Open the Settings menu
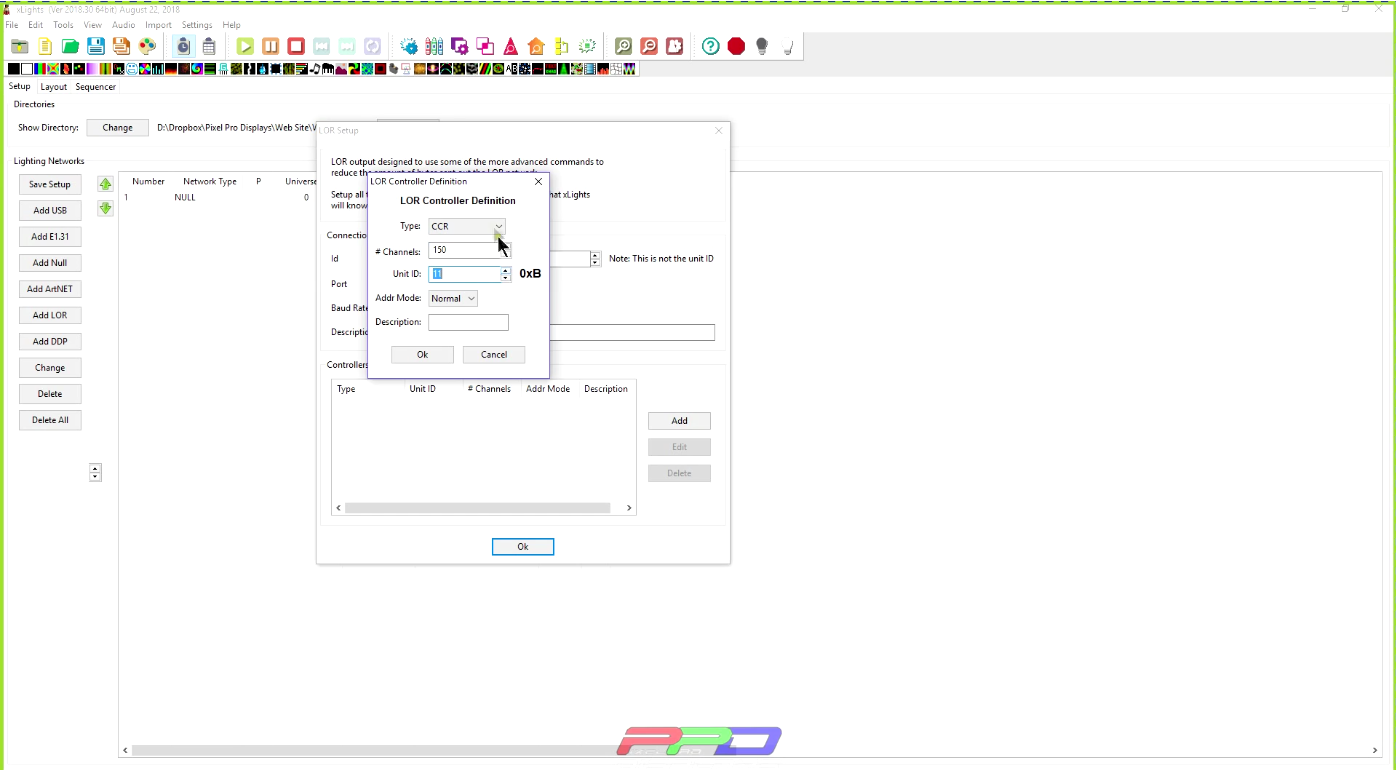1396x770 pixels. click(x=197, y=25)
